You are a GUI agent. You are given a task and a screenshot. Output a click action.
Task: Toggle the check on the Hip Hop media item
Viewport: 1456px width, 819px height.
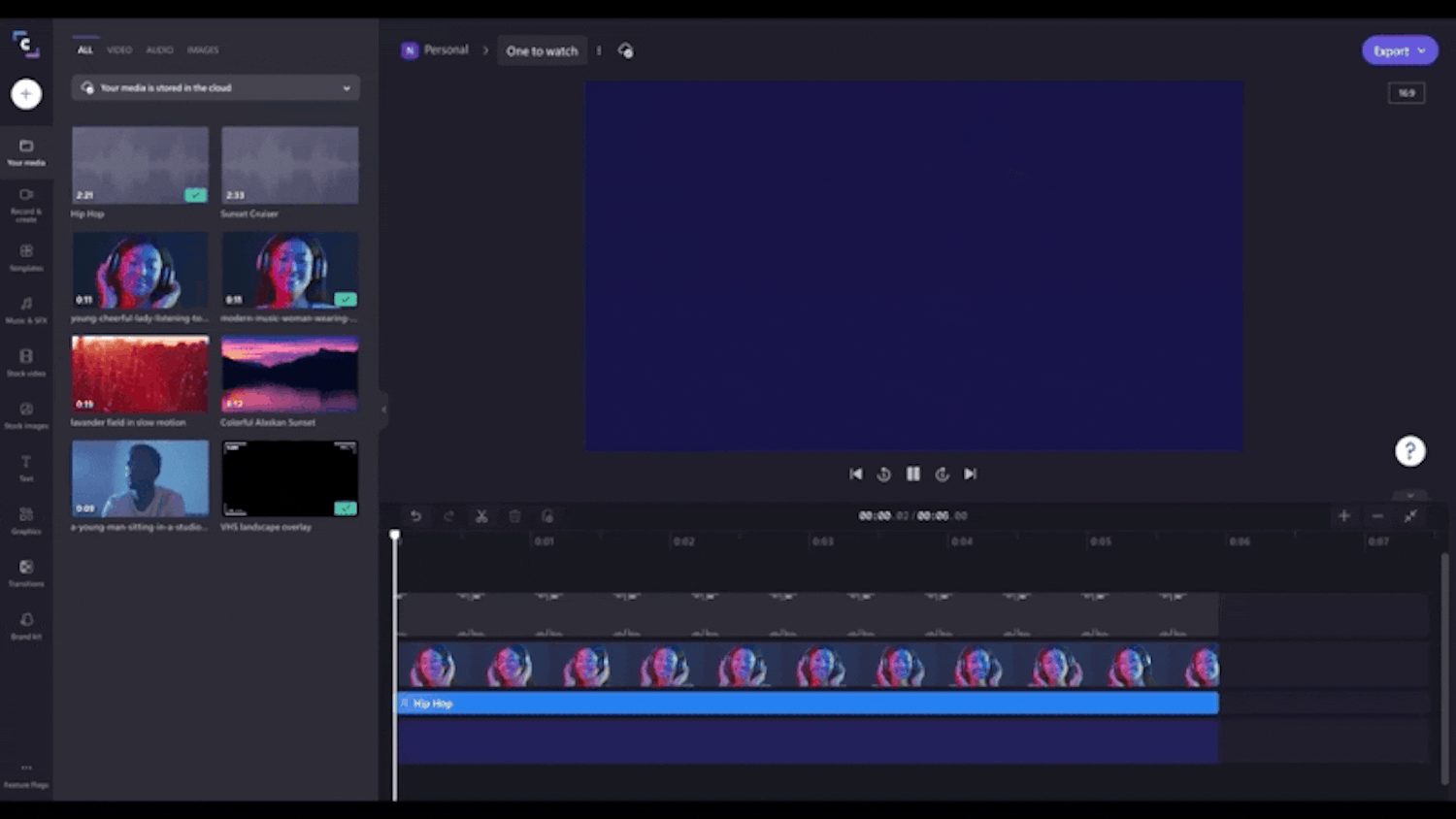(x=195, y=195)
